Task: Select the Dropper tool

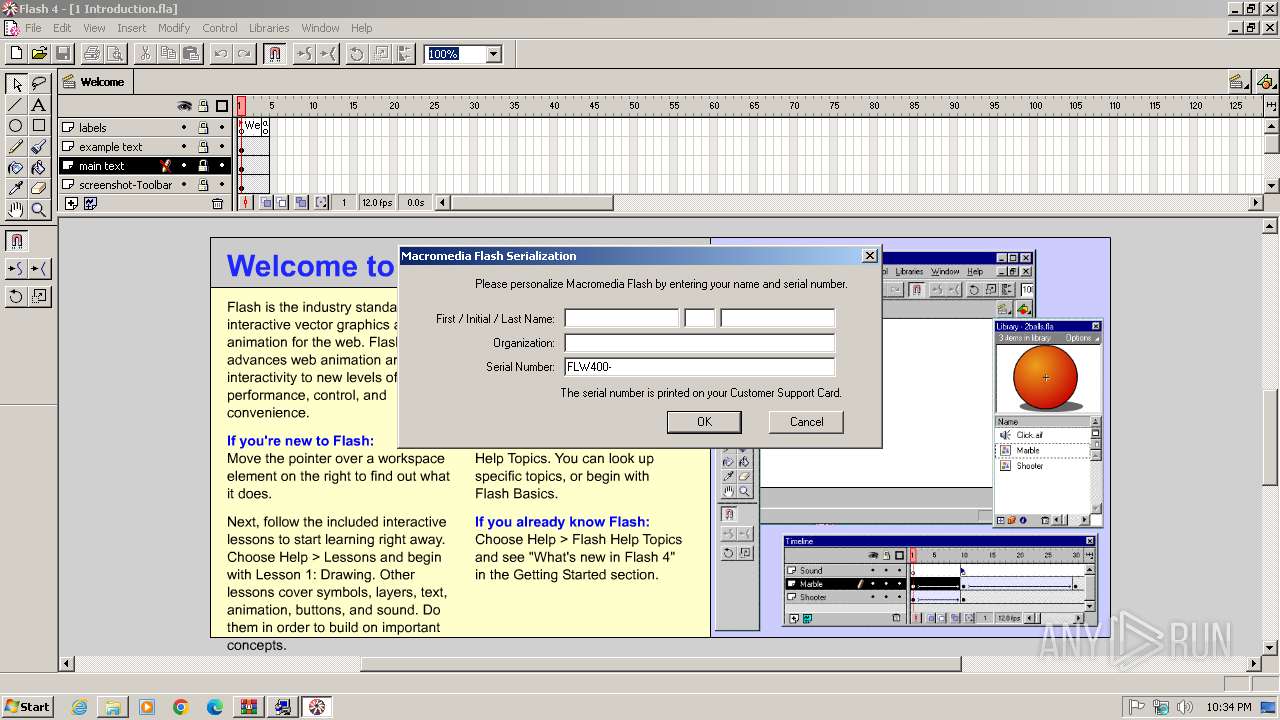Action: (x=16, y=188)
